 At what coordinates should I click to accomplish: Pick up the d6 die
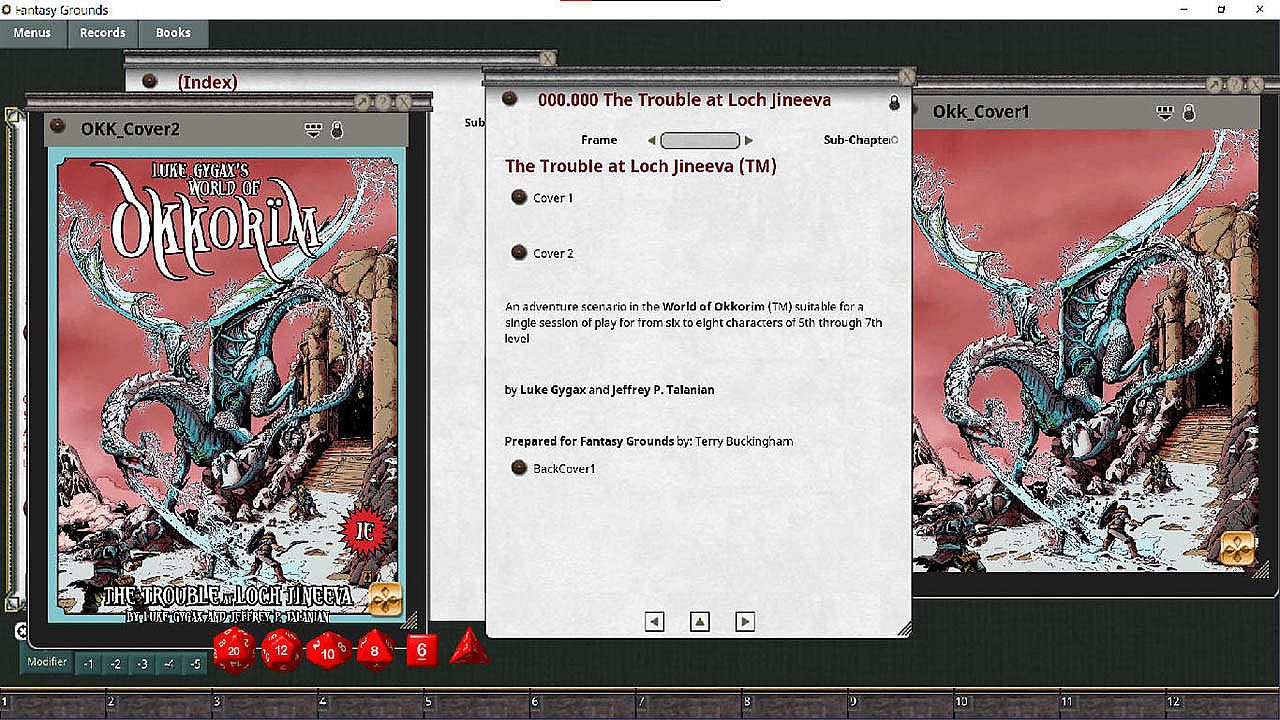click(422, 650)
